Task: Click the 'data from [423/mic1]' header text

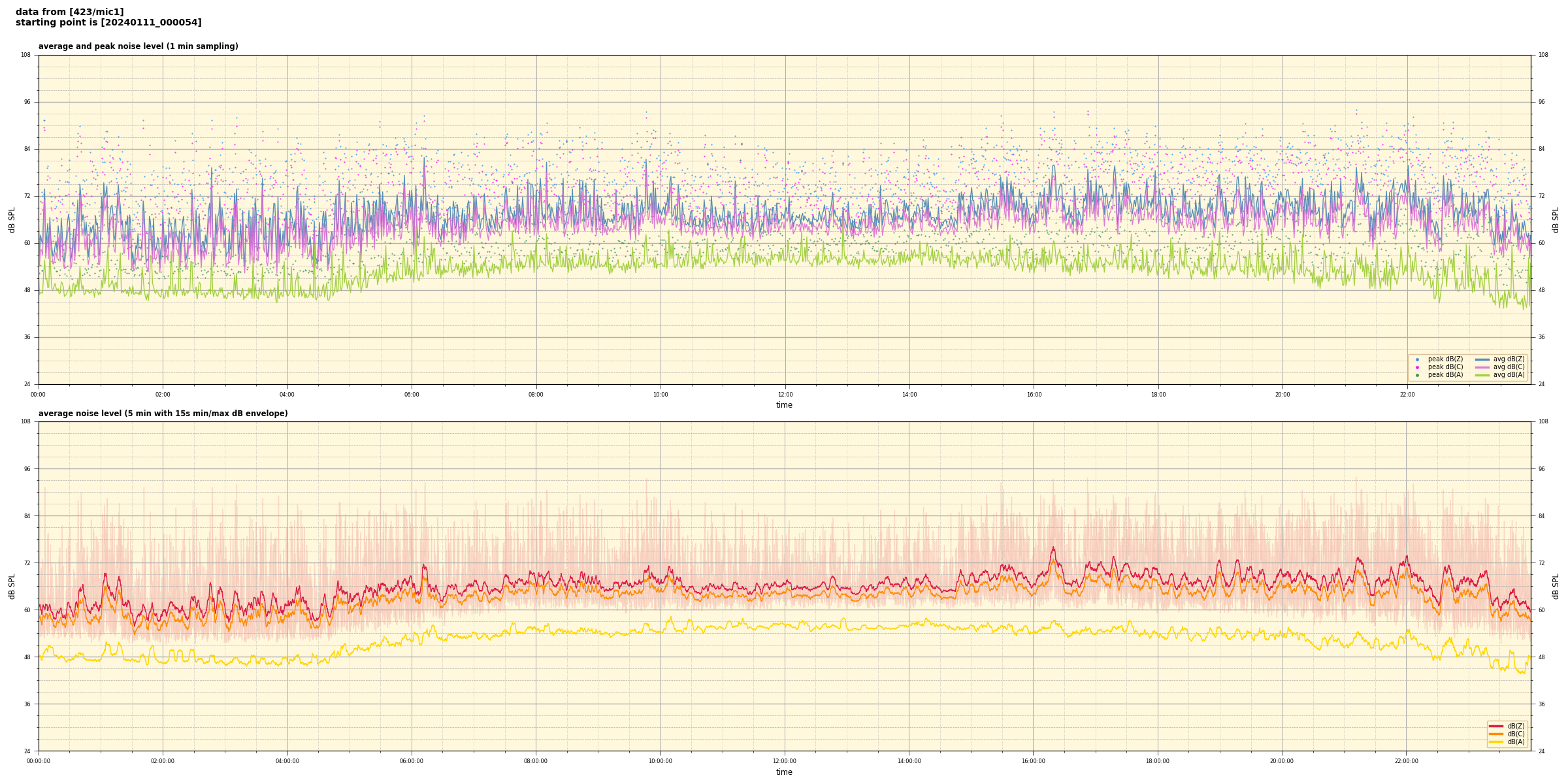Action: (69, 12)
